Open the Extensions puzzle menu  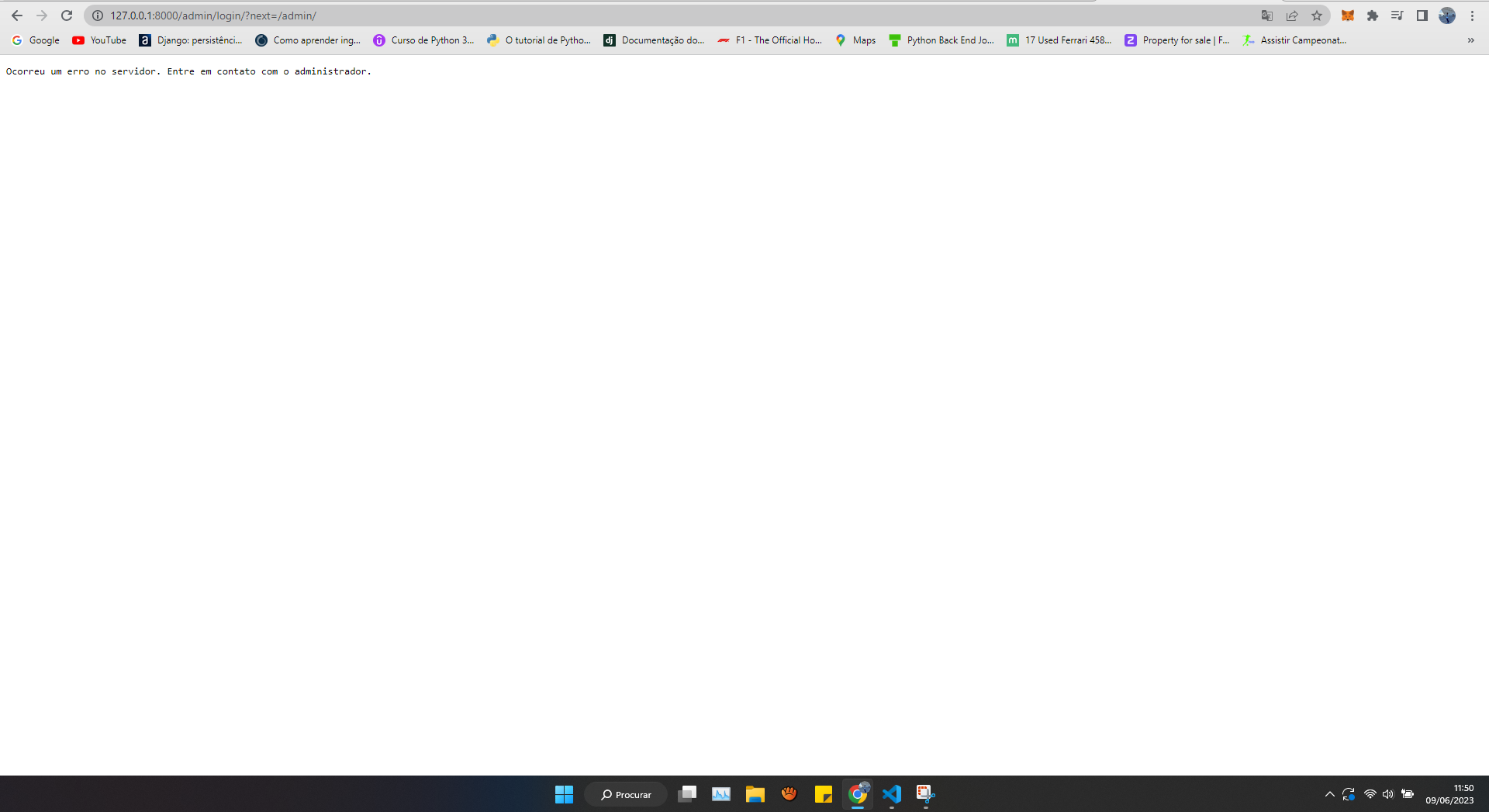click(x=1373, y=16)
